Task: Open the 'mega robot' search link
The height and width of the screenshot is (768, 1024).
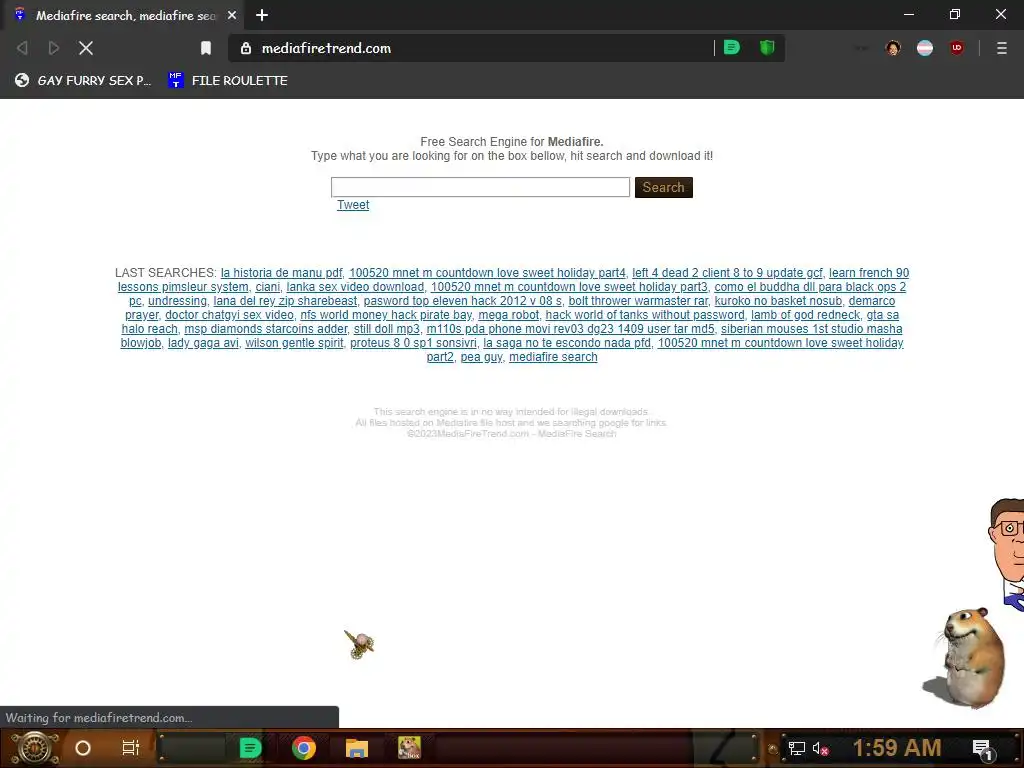Action: pos(509,315)
